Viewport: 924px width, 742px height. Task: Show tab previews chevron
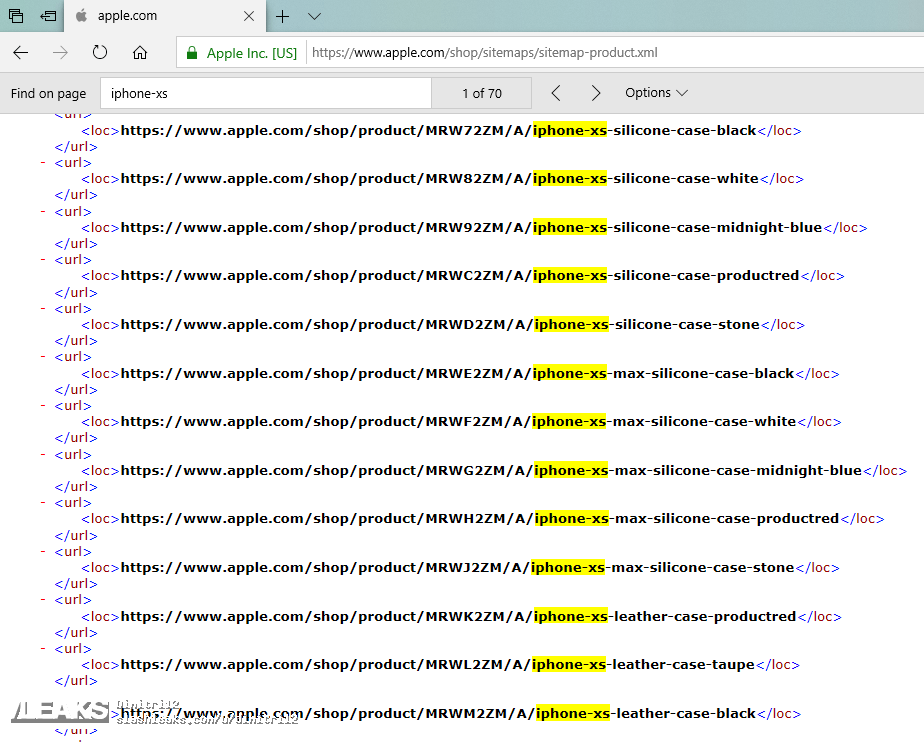point(315,17)
